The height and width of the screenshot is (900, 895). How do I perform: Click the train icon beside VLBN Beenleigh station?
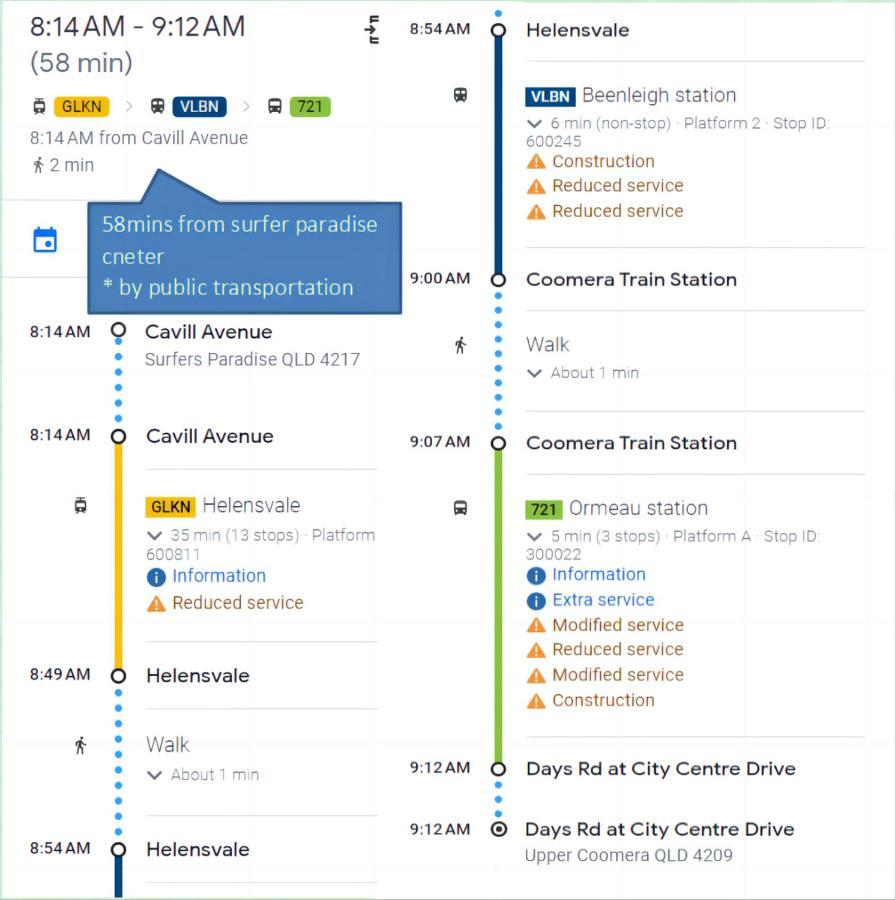(x=460, y=95)
